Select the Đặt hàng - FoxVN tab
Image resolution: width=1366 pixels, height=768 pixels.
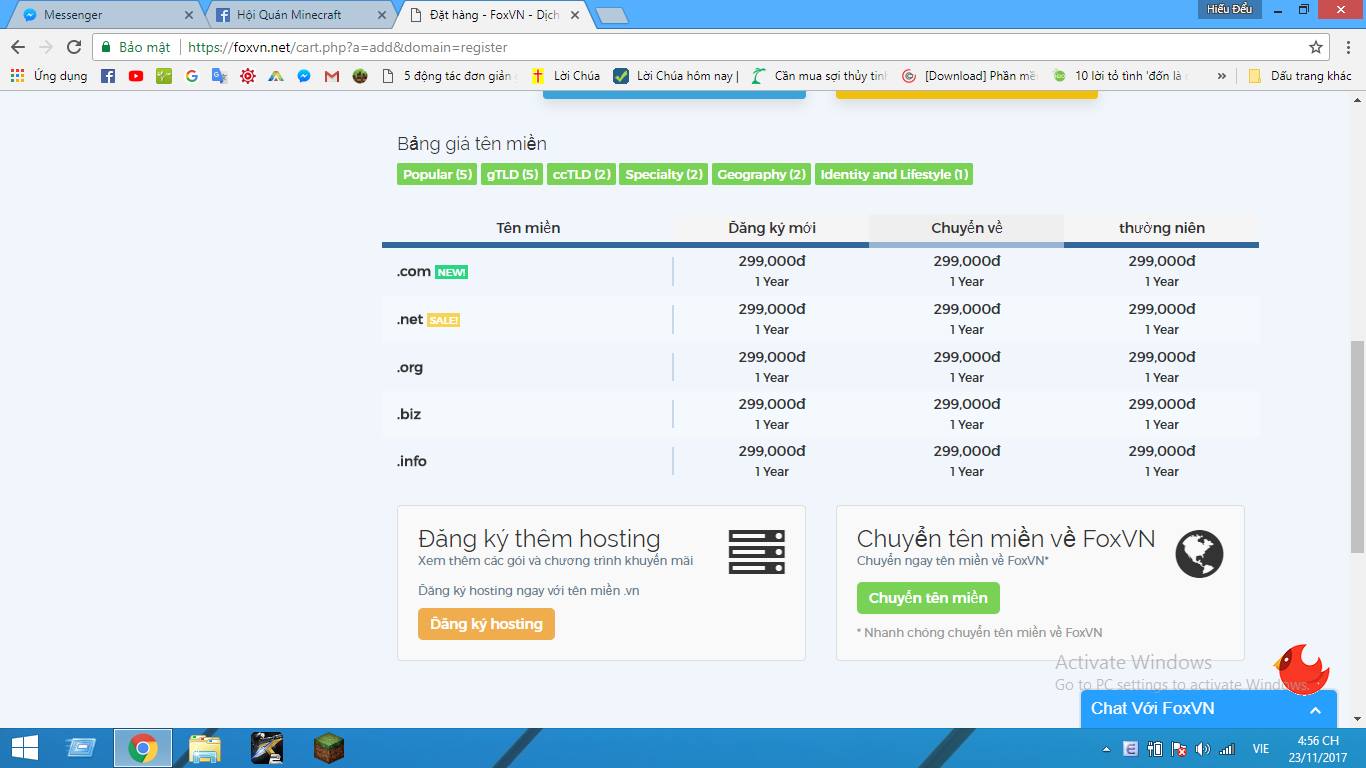pos(497,15)
